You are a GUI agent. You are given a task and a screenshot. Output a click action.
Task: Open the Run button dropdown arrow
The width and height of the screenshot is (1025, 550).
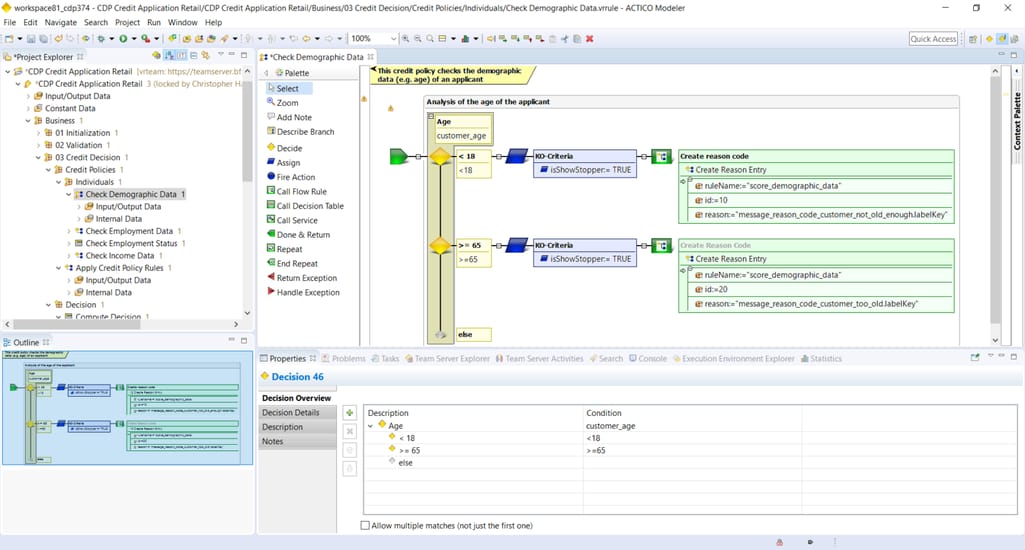[x=134, y=39]
